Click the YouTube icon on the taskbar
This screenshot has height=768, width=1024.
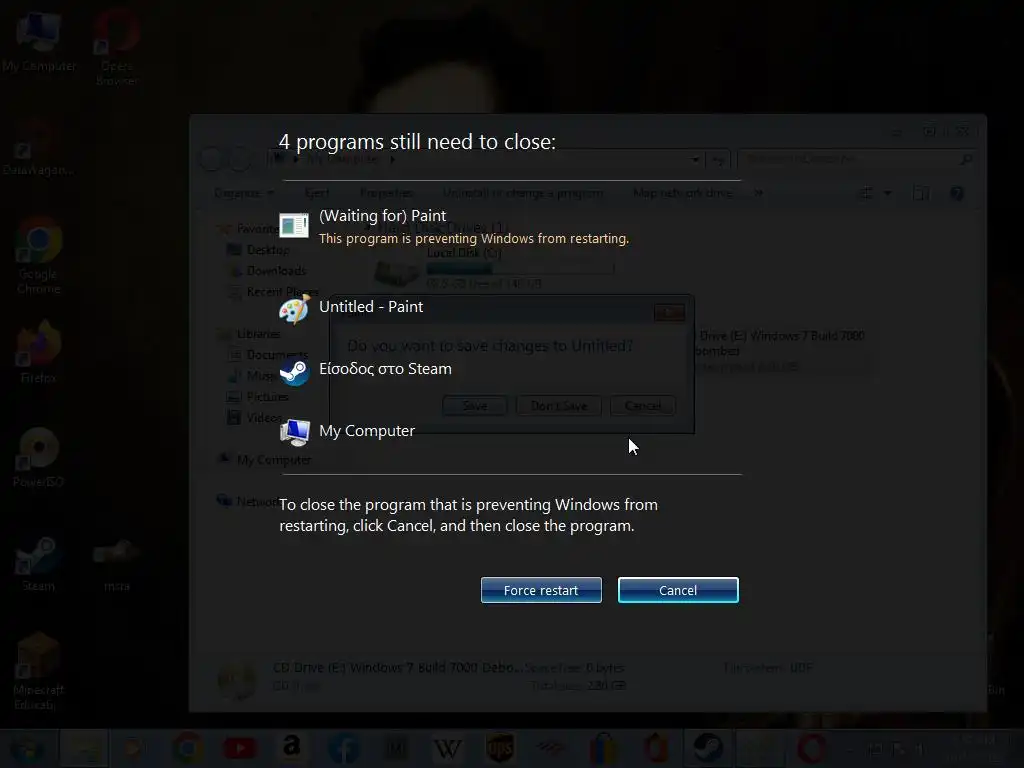[x=240, y=748]
